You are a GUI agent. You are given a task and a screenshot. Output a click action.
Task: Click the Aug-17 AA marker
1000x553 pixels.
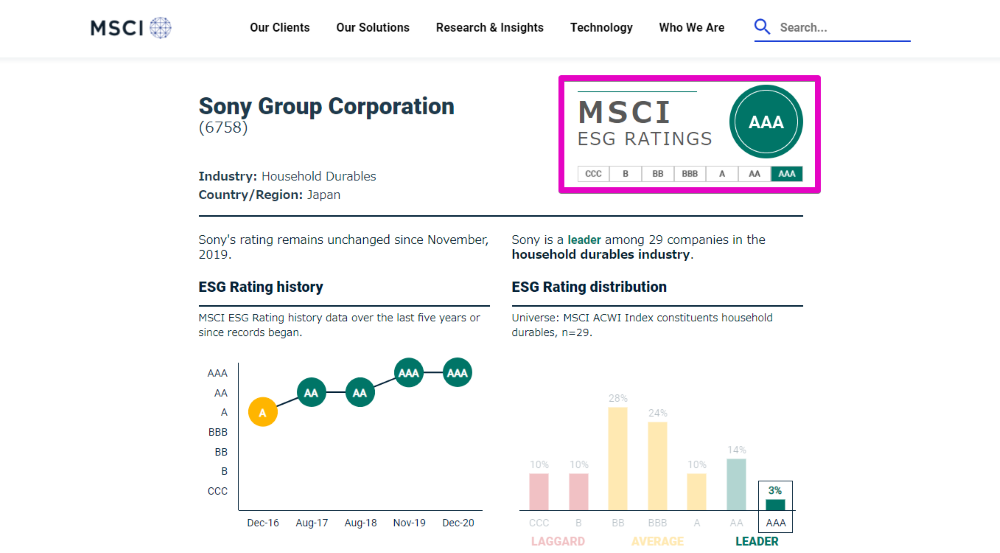311,392
